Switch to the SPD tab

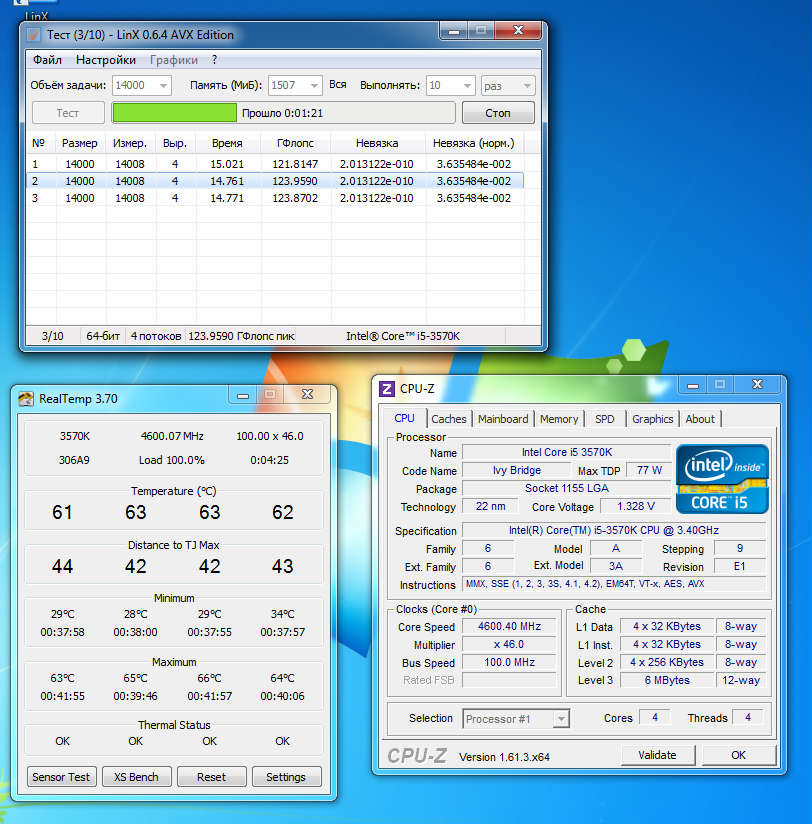(x=604, y=419)
